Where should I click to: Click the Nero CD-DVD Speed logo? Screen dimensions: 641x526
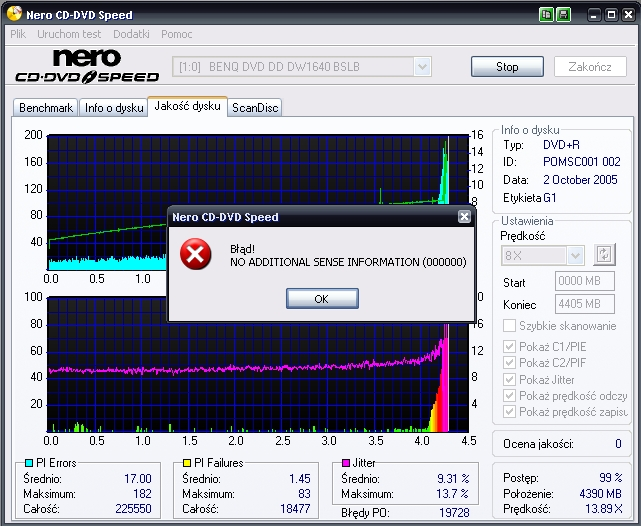(x=87, y=67)
